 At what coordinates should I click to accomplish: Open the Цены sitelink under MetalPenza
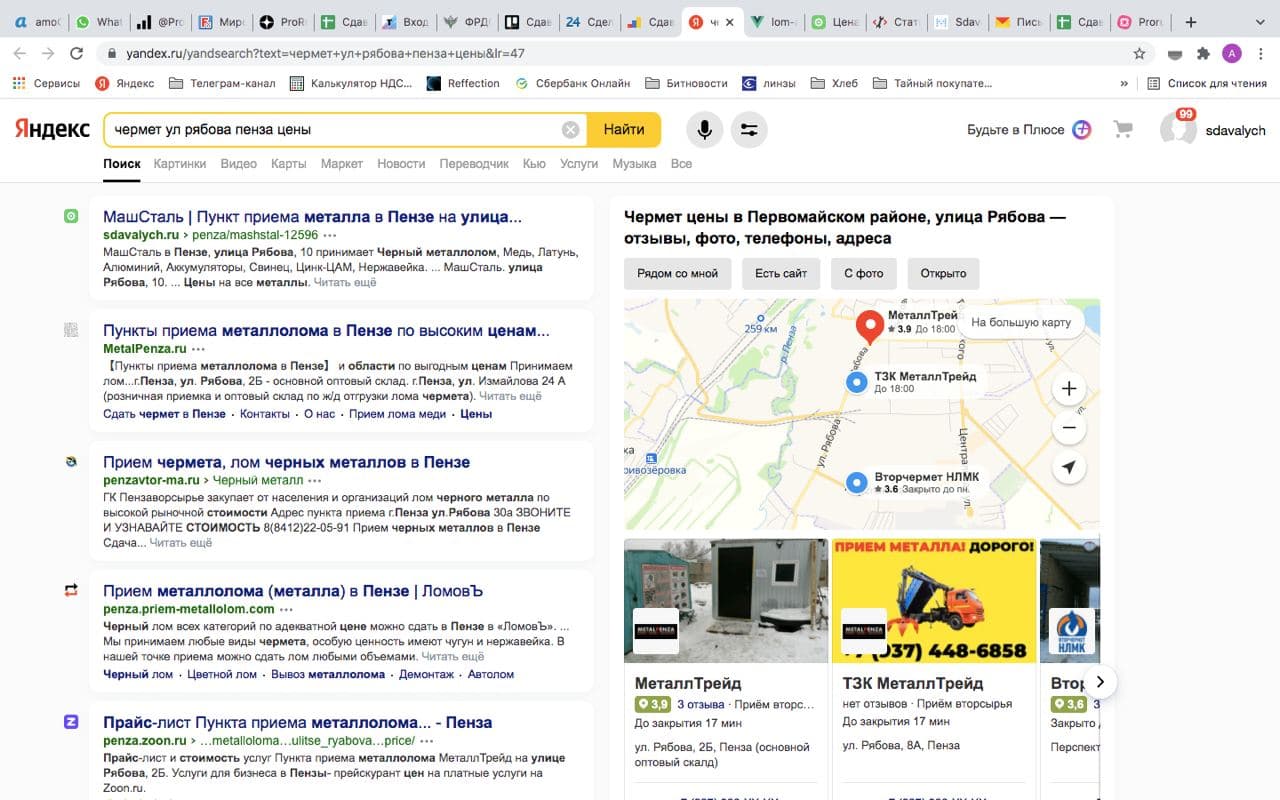point(476,413)
